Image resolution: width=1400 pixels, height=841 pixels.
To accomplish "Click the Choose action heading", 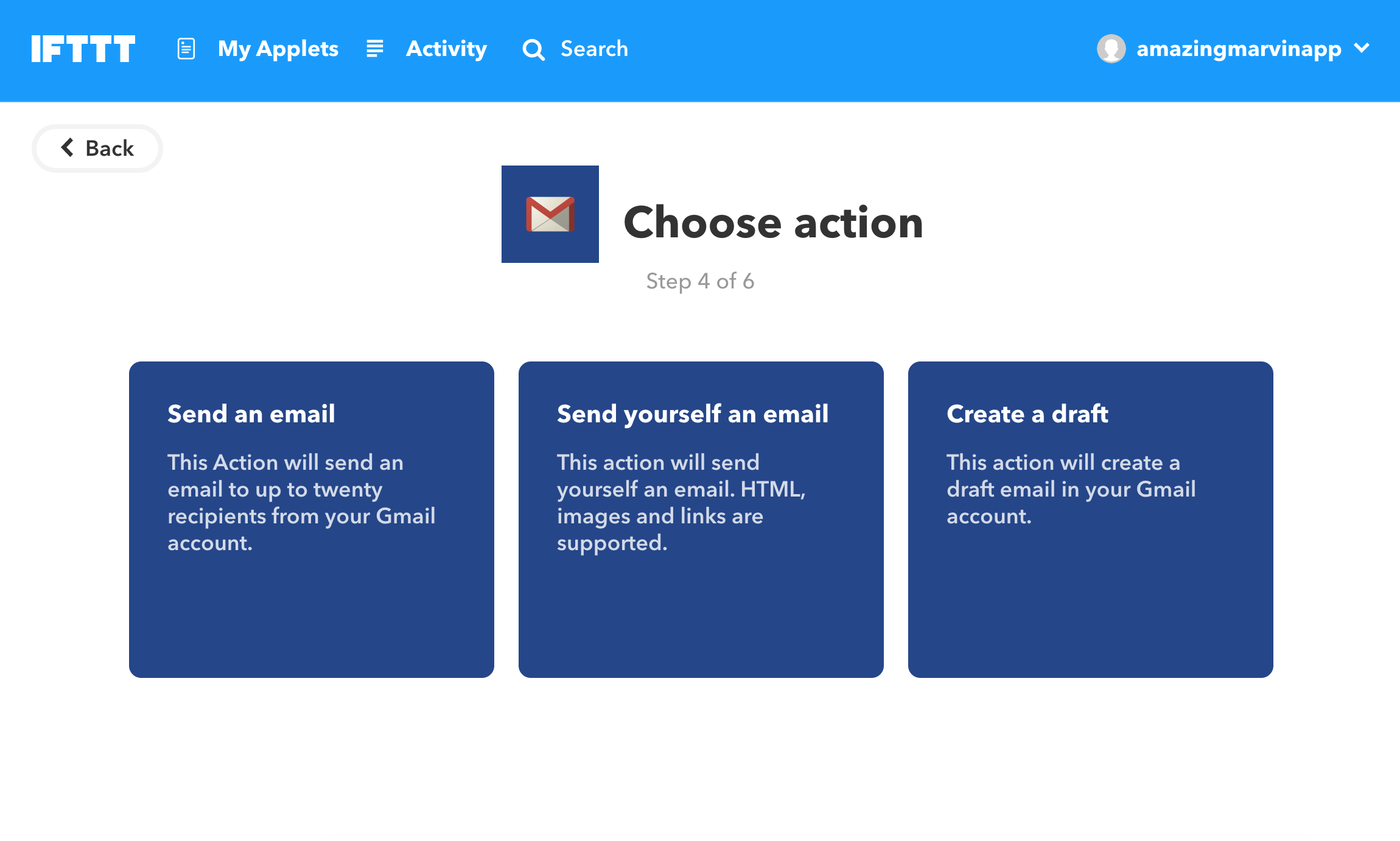I will [773, 223].
